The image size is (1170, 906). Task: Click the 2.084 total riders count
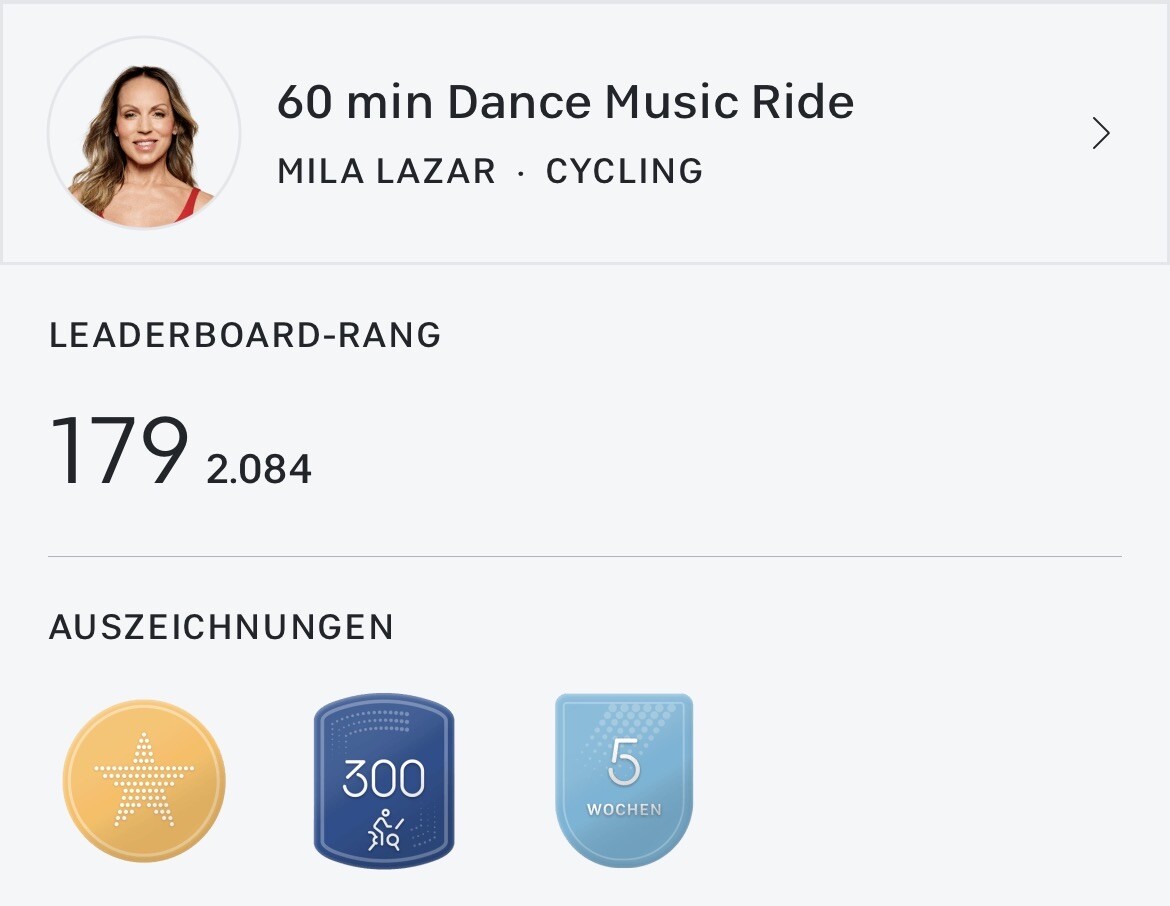(x=259, y=469)
